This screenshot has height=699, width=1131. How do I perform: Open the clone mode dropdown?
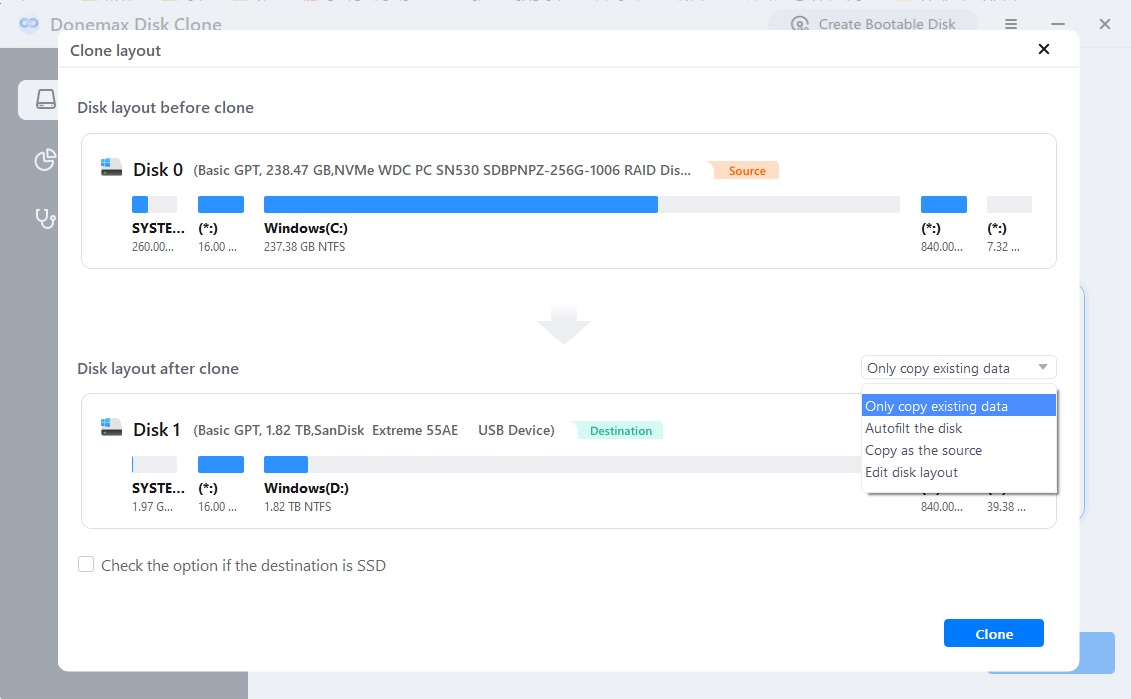(957, 367)
